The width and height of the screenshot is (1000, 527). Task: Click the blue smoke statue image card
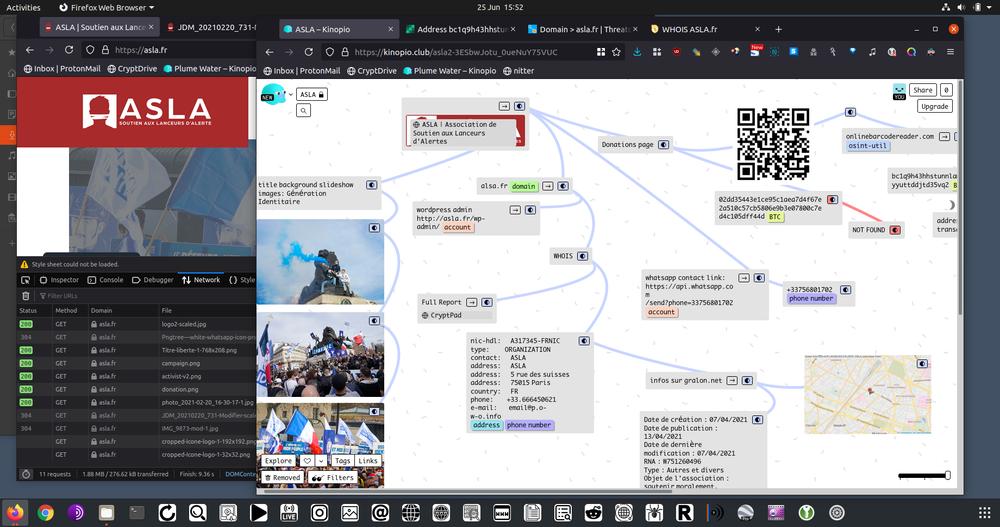[x=320, y=262]
